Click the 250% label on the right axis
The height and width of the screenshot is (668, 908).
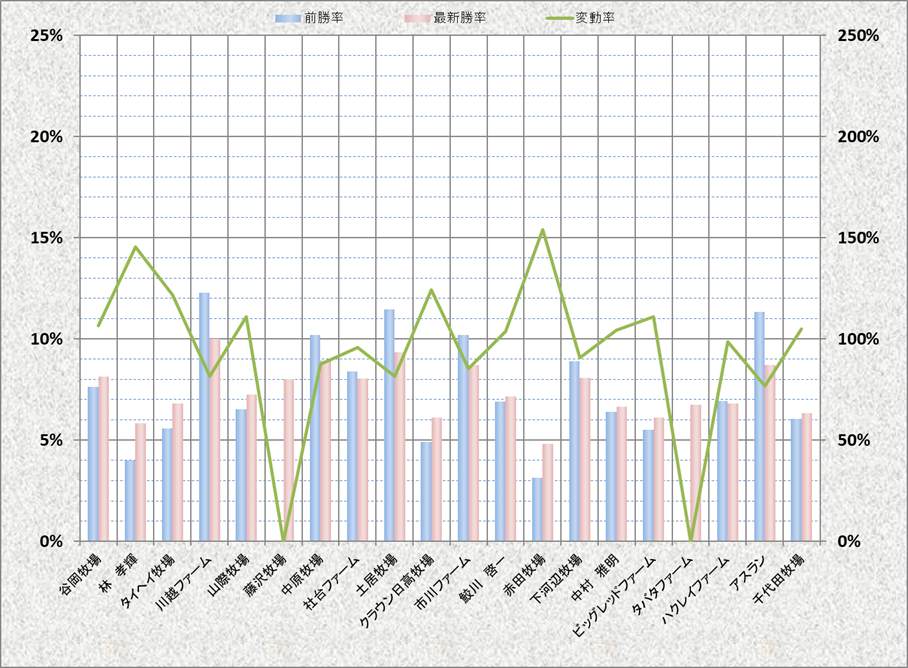(x=858, y=35)
